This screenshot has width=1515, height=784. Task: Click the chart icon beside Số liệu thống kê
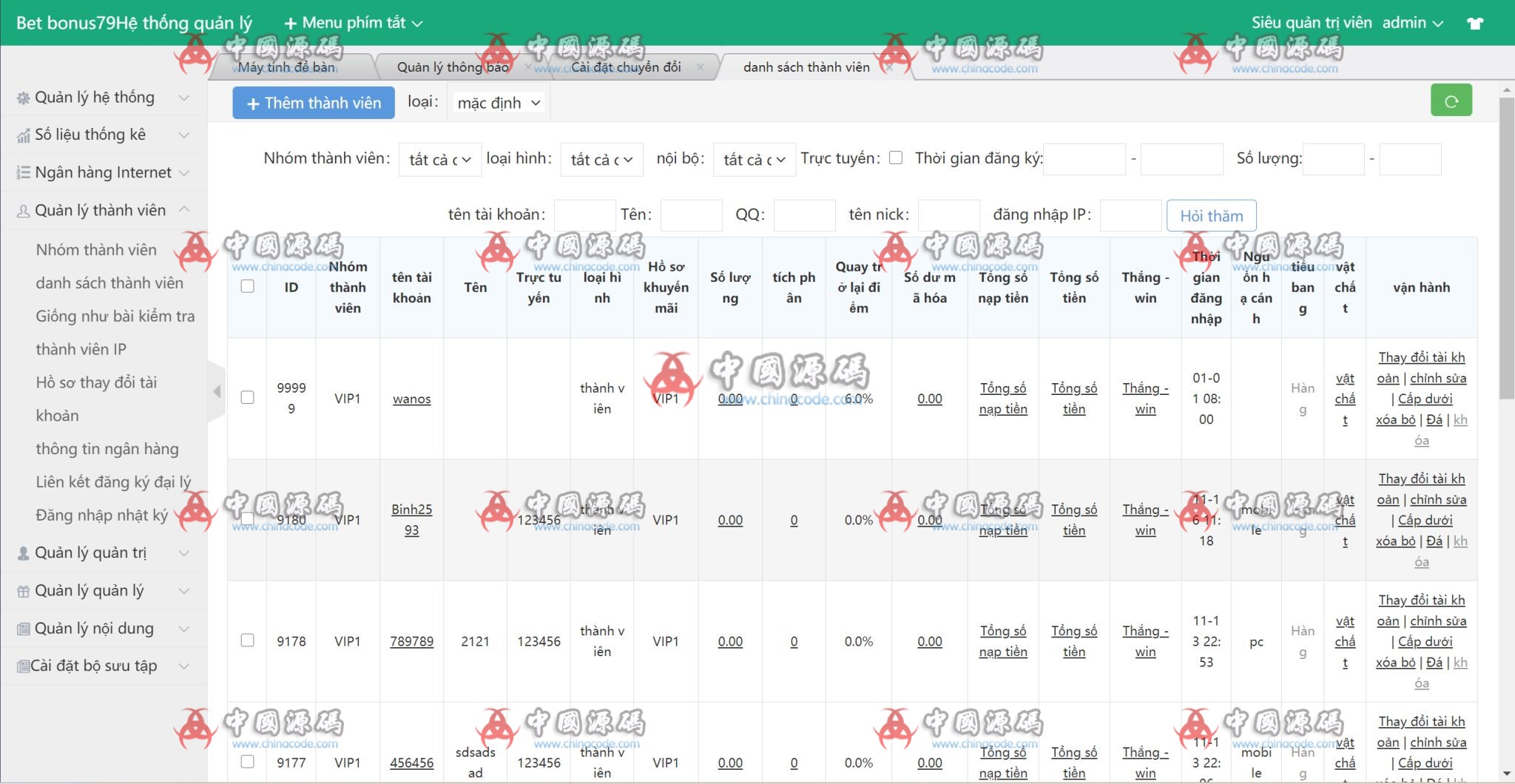[24, 135]
